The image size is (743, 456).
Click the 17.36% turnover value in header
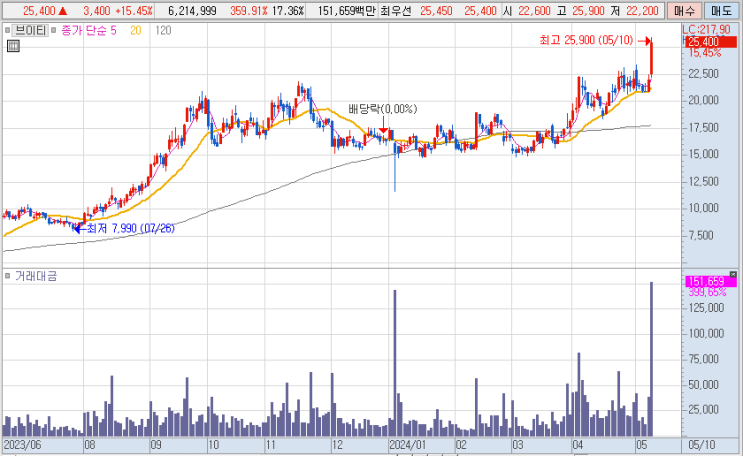click(288, 10)
